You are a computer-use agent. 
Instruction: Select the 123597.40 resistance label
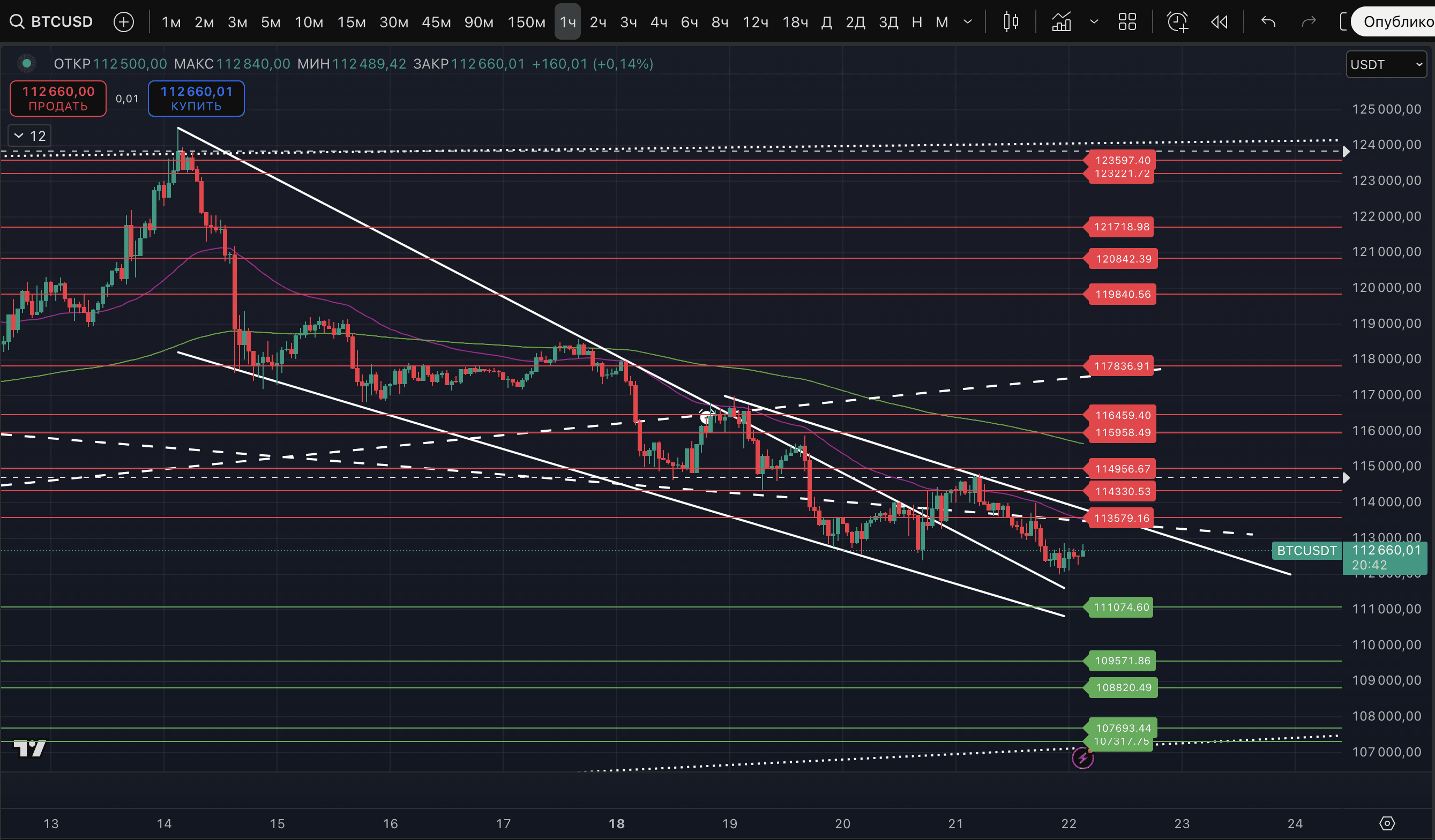(x=1122, y=160)
